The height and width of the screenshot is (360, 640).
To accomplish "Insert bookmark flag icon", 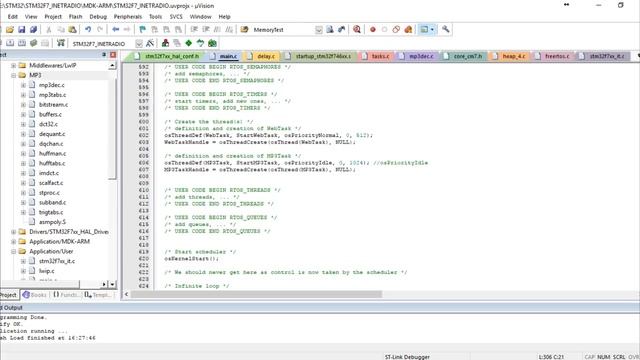I will coord(142,29).
